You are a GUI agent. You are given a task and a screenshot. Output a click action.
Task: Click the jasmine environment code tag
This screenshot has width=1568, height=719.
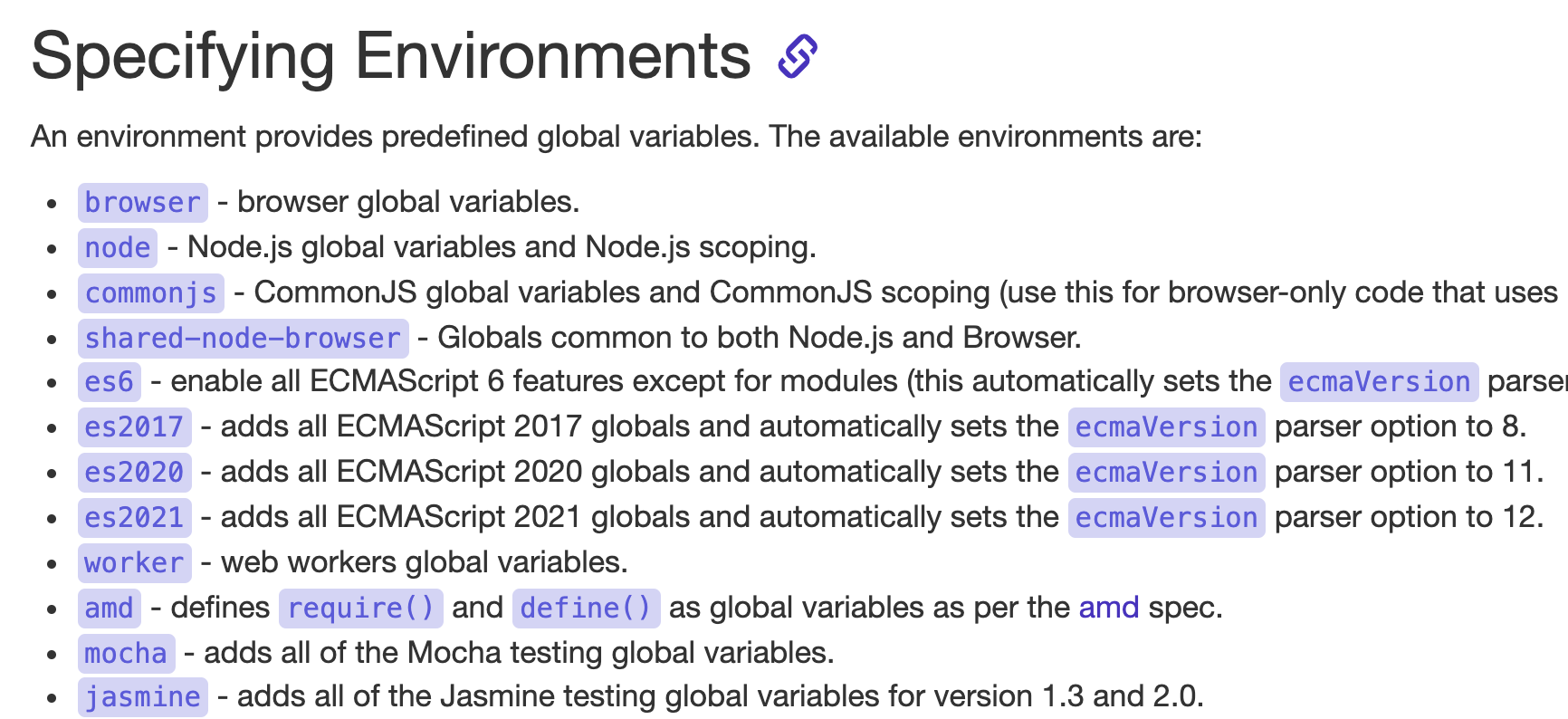pyautogui.click(x=142, y=696)
